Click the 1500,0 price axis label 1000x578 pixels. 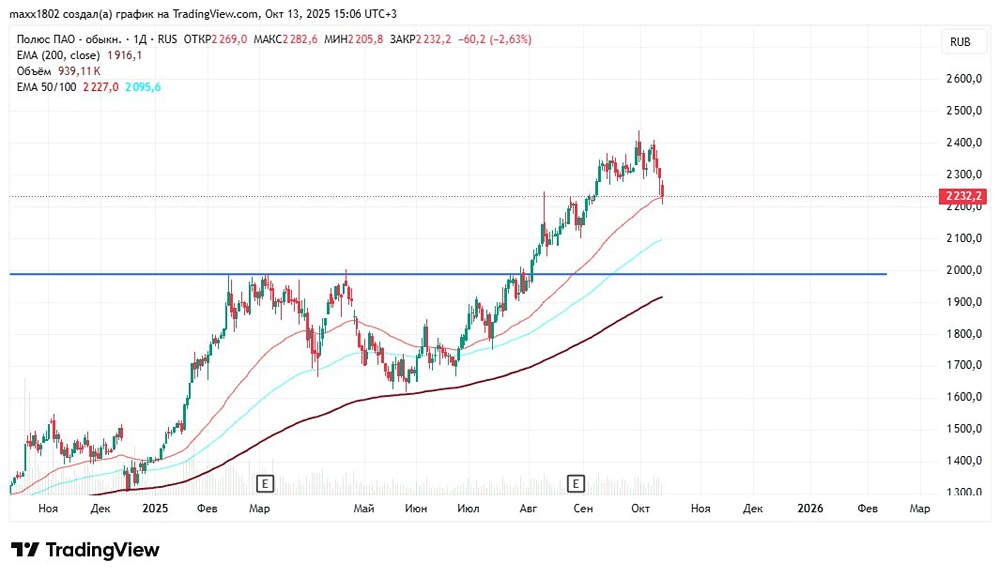click(964, 429)
